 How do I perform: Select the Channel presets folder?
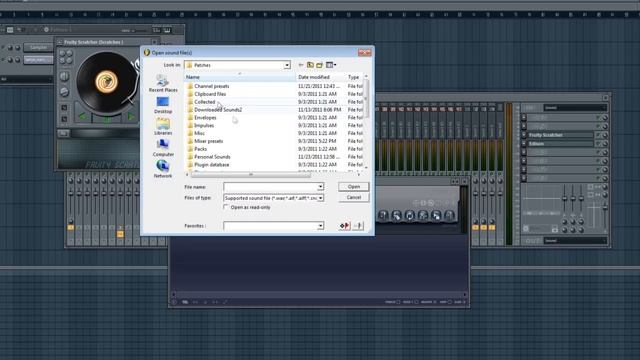tap(211, 86)
